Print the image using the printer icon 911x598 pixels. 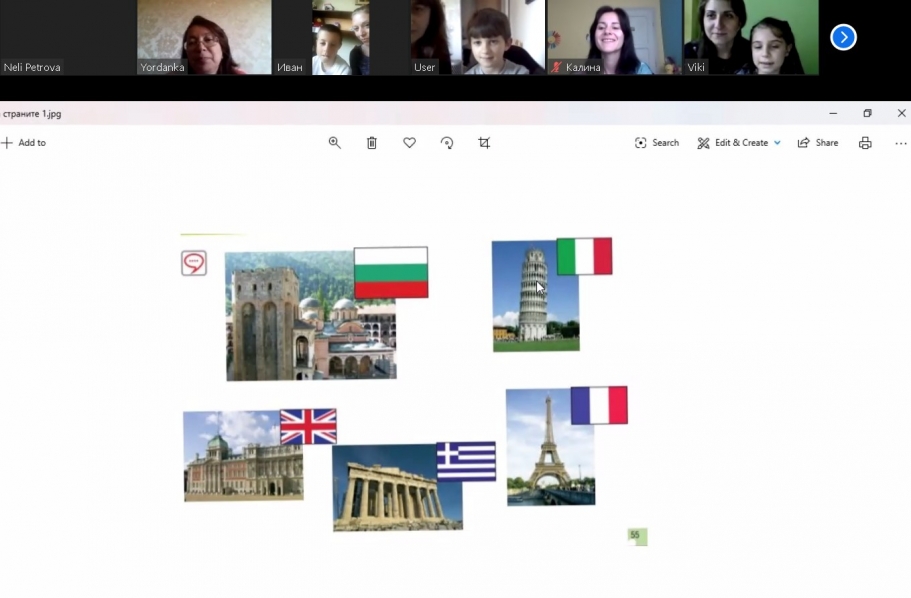[865, 143]
